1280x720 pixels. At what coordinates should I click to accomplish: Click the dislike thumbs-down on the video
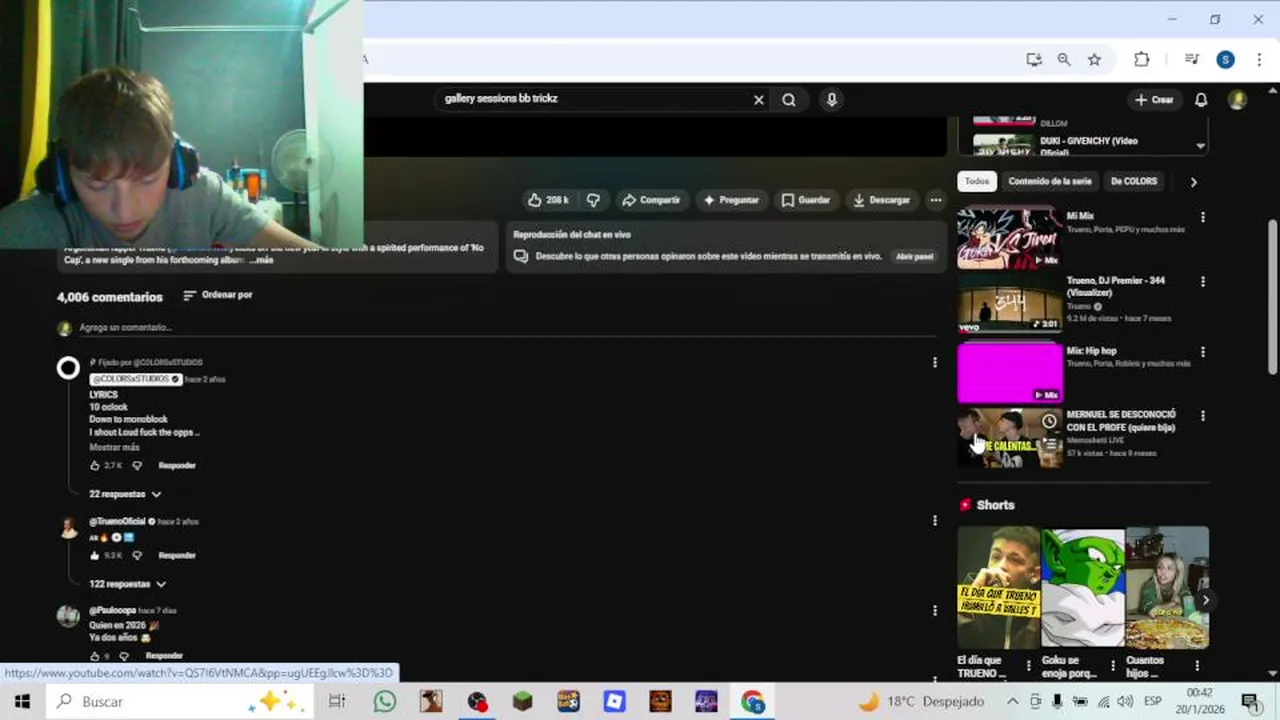(593, 200)
